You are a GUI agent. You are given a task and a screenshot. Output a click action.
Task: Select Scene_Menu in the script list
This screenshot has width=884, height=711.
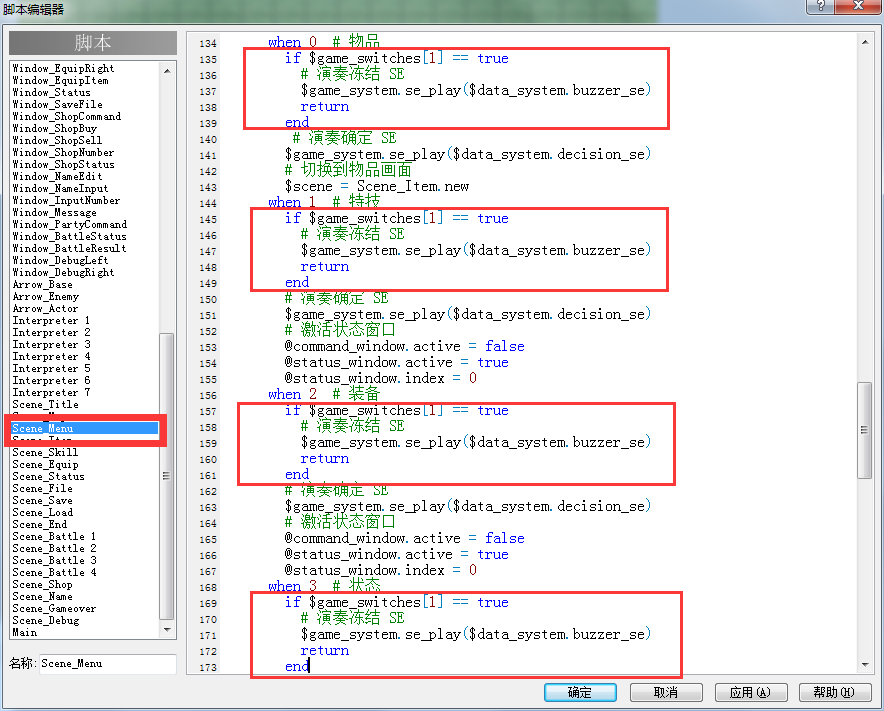[85, 429]
